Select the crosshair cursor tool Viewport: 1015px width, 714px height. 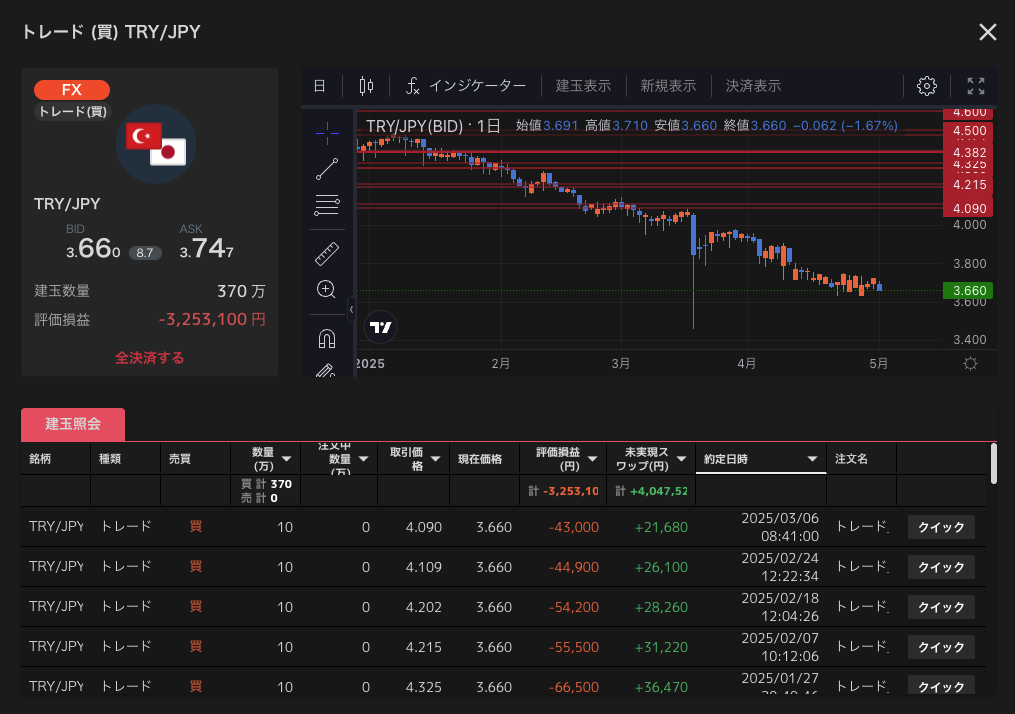tap(326, 133)
